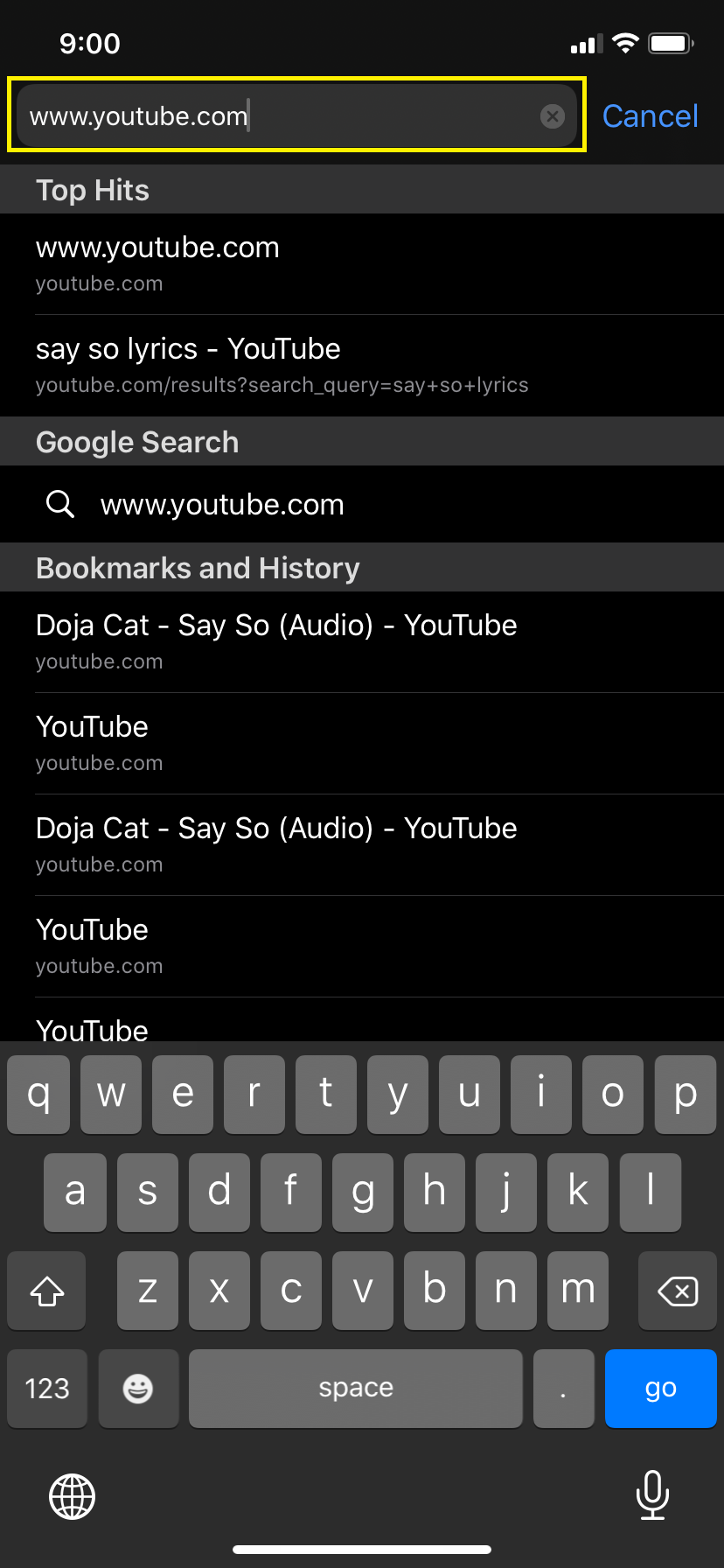
Task: Open the say so lyrics YouTube suggestion
Action: point(280,364)
